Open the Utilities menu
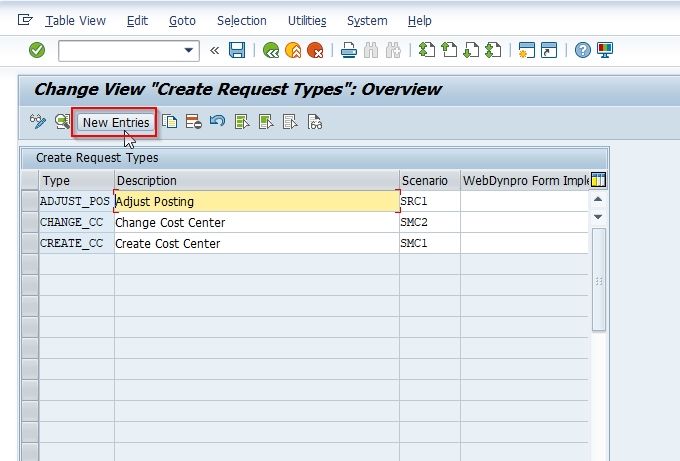This screenshot has width=680, height=461. [307, 21]
